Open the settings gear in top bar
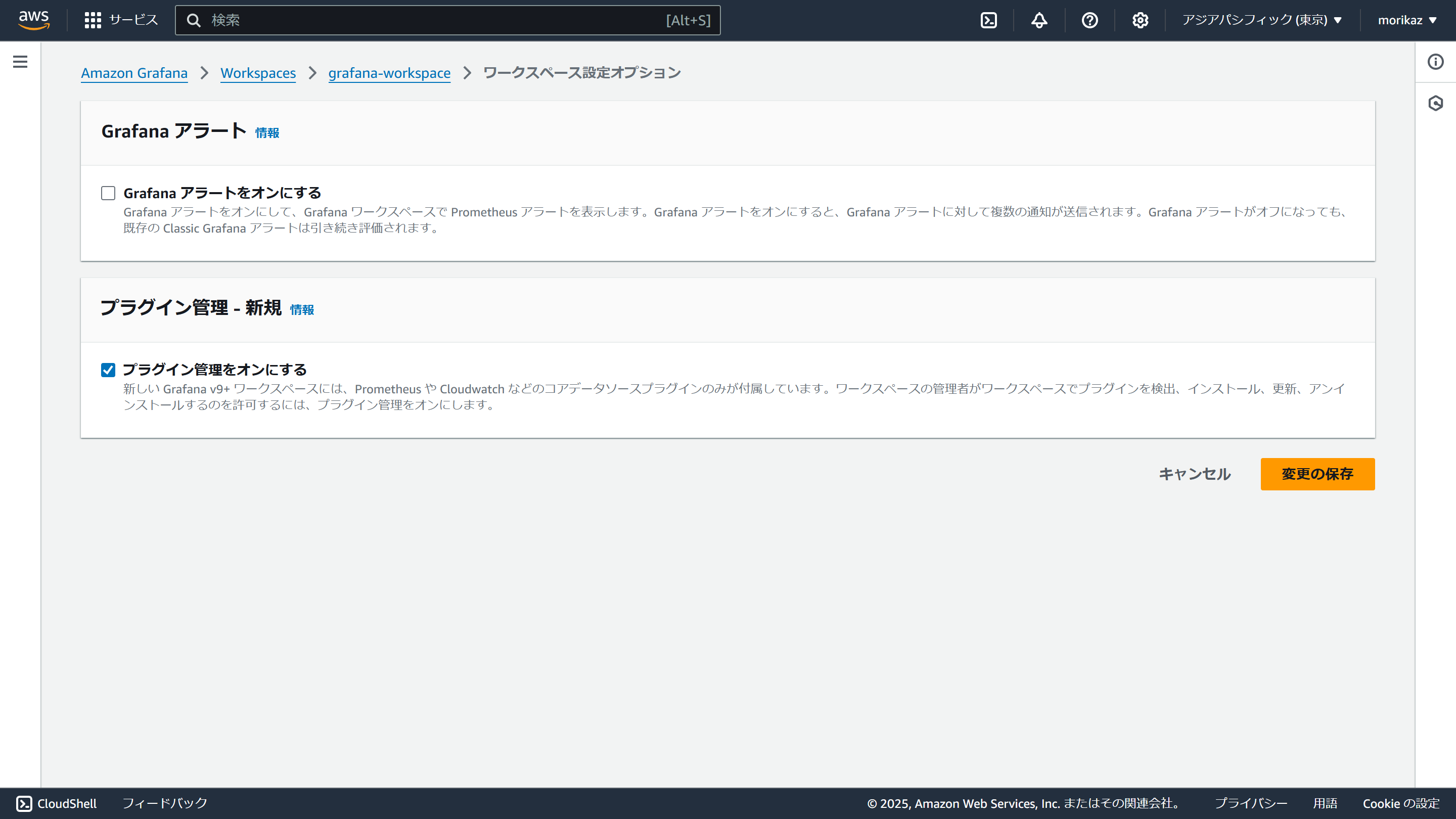 point(1140,20)
